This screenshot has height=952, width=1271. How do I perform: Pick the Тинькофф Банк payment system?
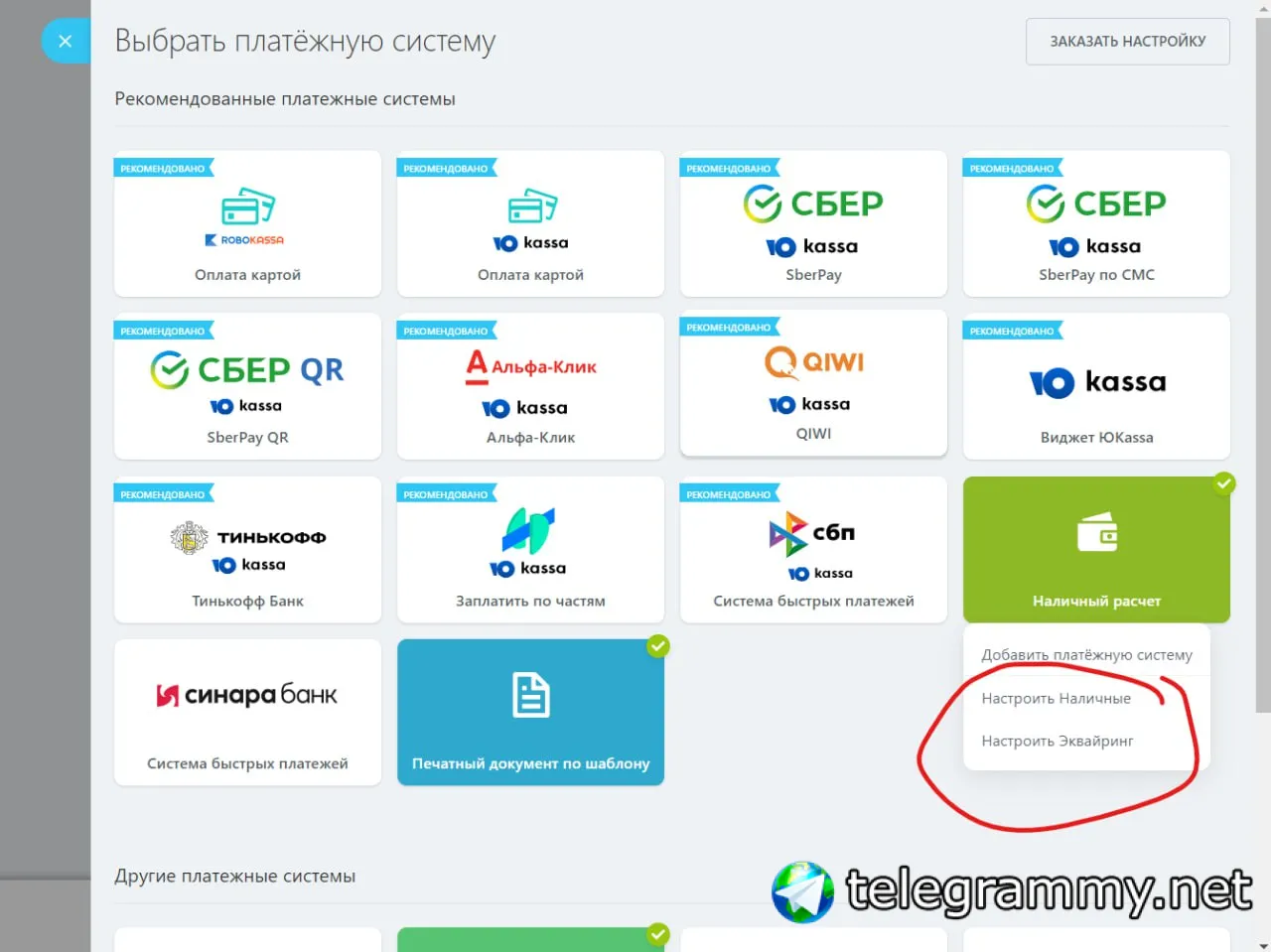[247, 550]
